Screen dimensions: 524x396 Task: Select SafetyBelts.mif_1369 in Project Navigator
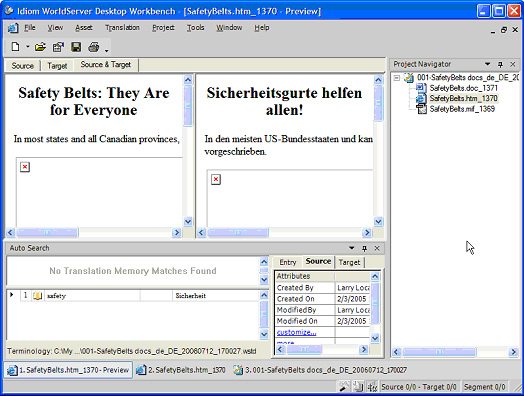pos(462,109)
